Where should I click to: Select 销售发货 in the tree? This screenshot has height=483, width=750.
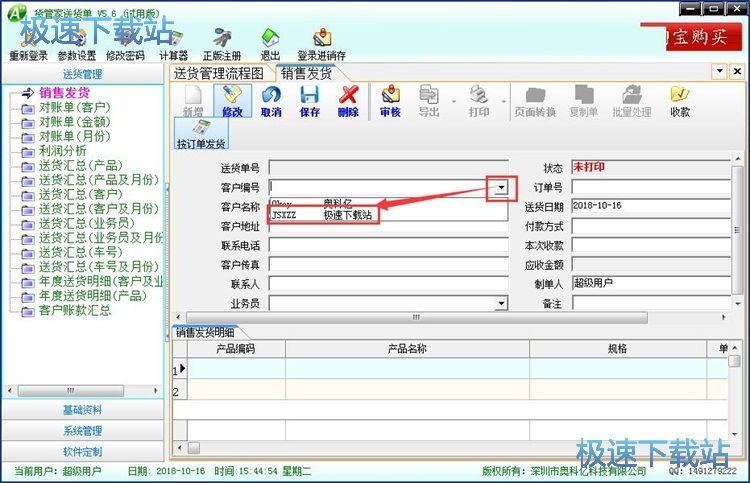pos(64,93)
